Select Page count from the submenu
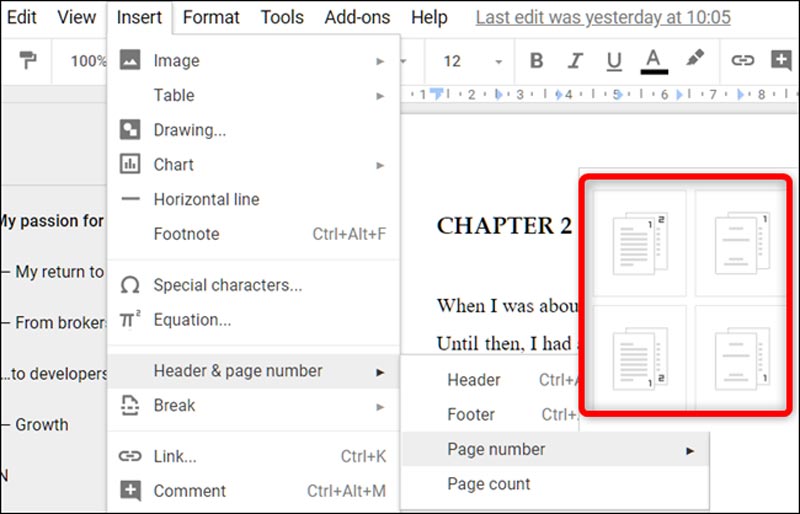This screenshot has height=514, width=800. [x=556, y=484]
